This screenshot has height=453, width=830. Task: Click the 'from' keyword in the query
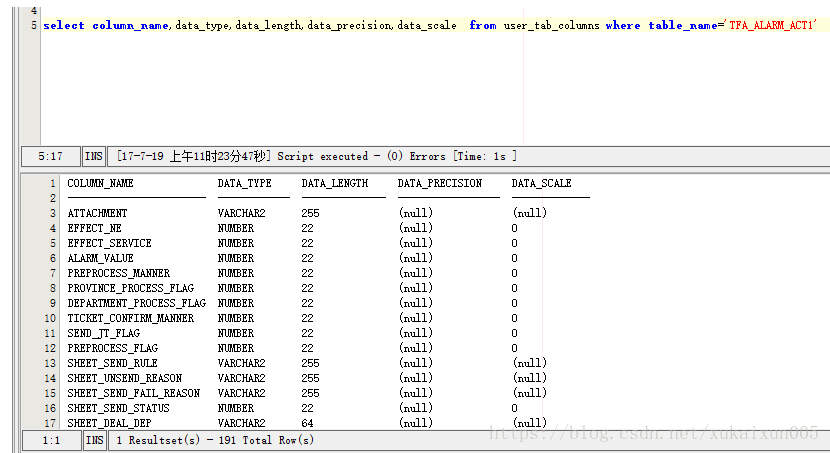coord(483,25)
